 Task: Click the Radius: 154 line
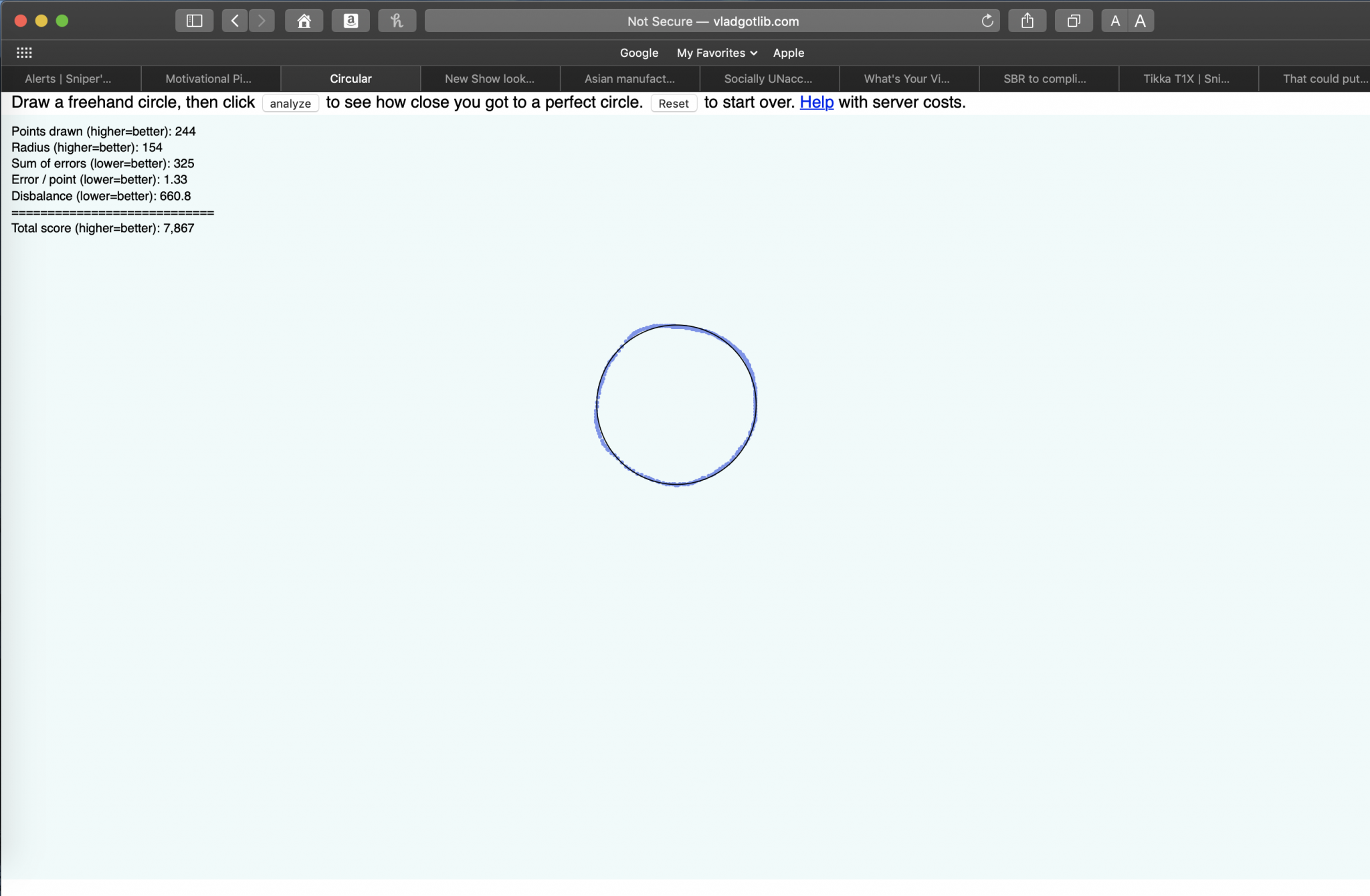[x=87, y=147]
